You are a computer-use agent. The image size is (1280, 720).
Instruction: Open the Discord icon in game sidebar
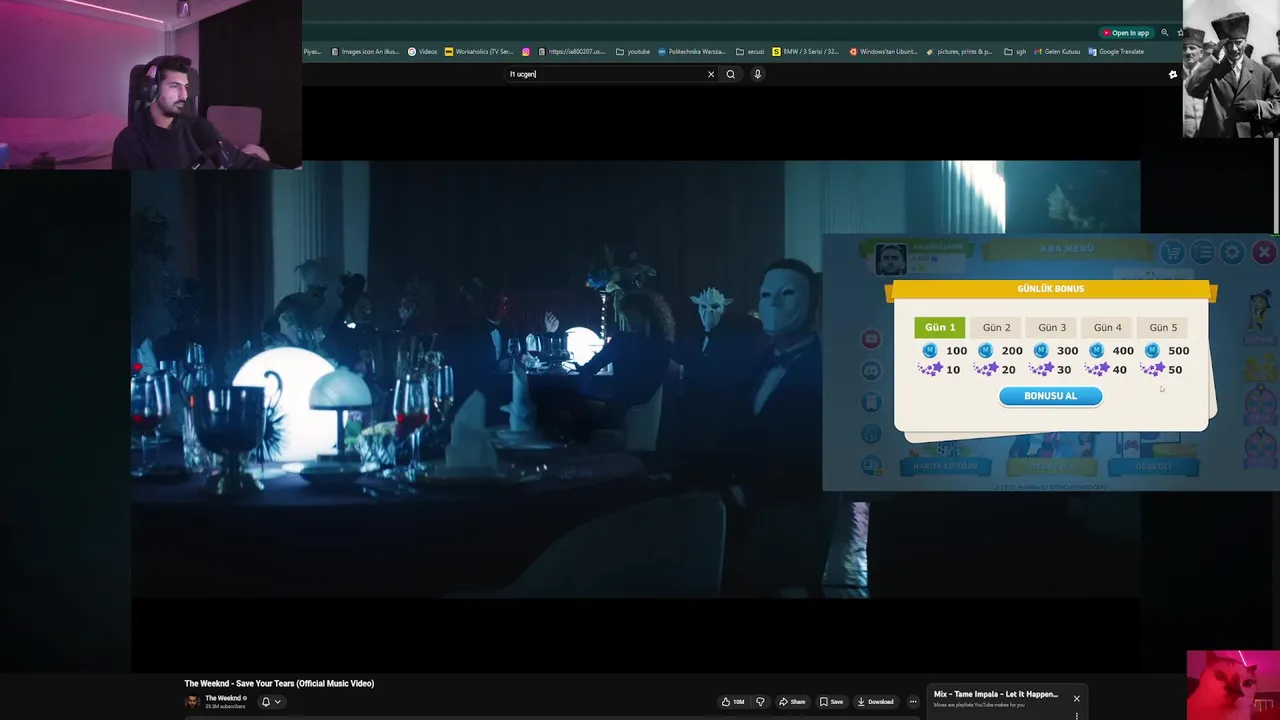coord(871,370)
